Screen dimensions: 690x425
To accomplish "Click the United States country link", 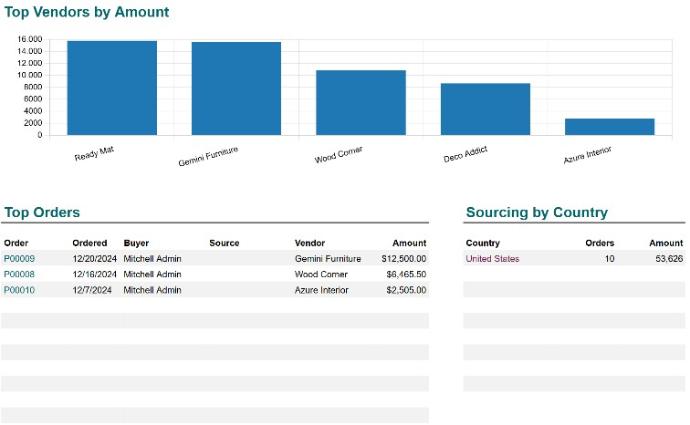I will click(x=492, y=259).
